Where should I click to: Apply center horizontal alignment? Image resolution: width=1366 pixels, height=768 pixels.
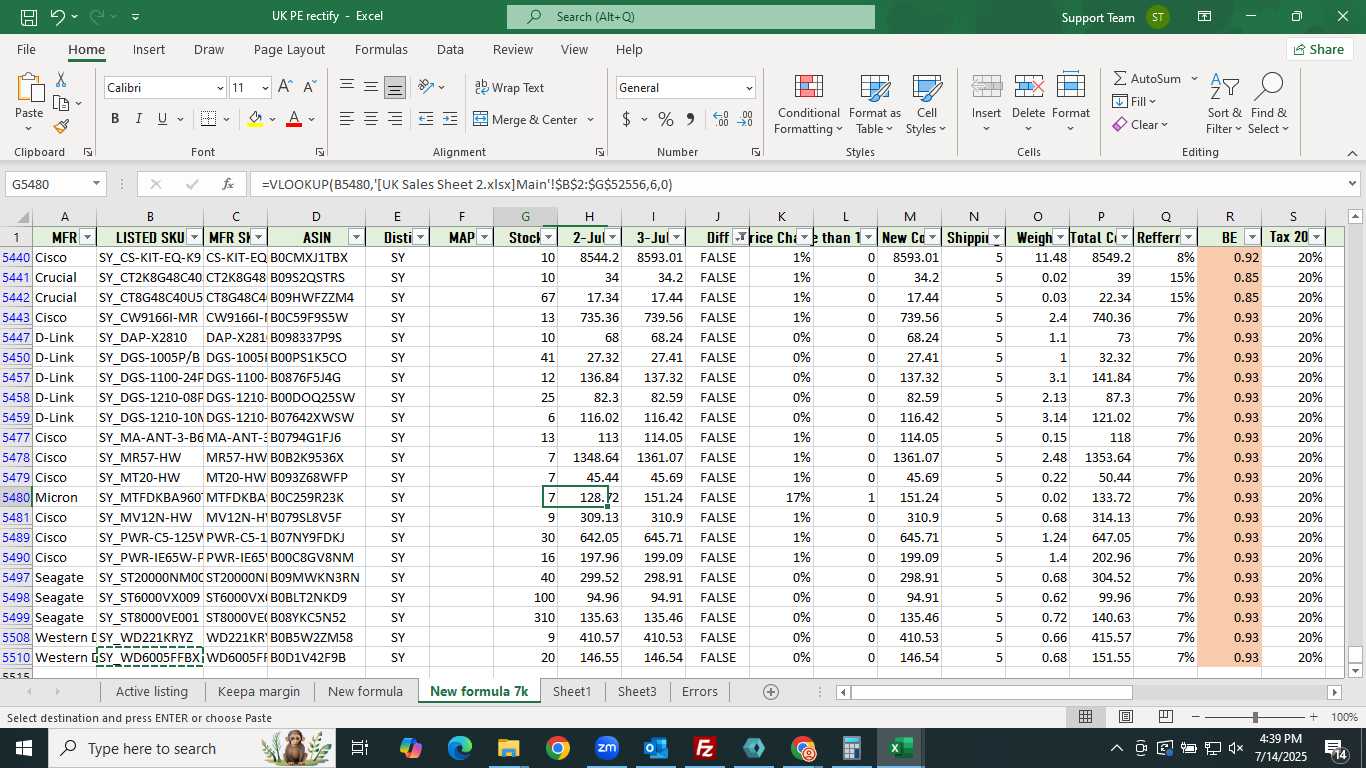[x=371, y=119]
